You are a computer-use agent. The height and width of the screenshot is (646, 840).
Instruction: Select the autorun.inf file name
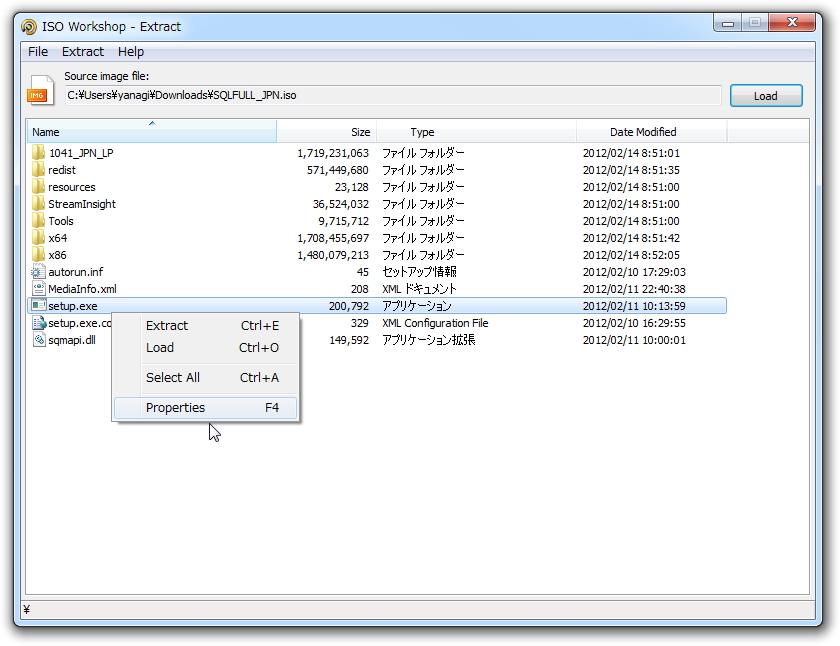[x=76, y=272]
